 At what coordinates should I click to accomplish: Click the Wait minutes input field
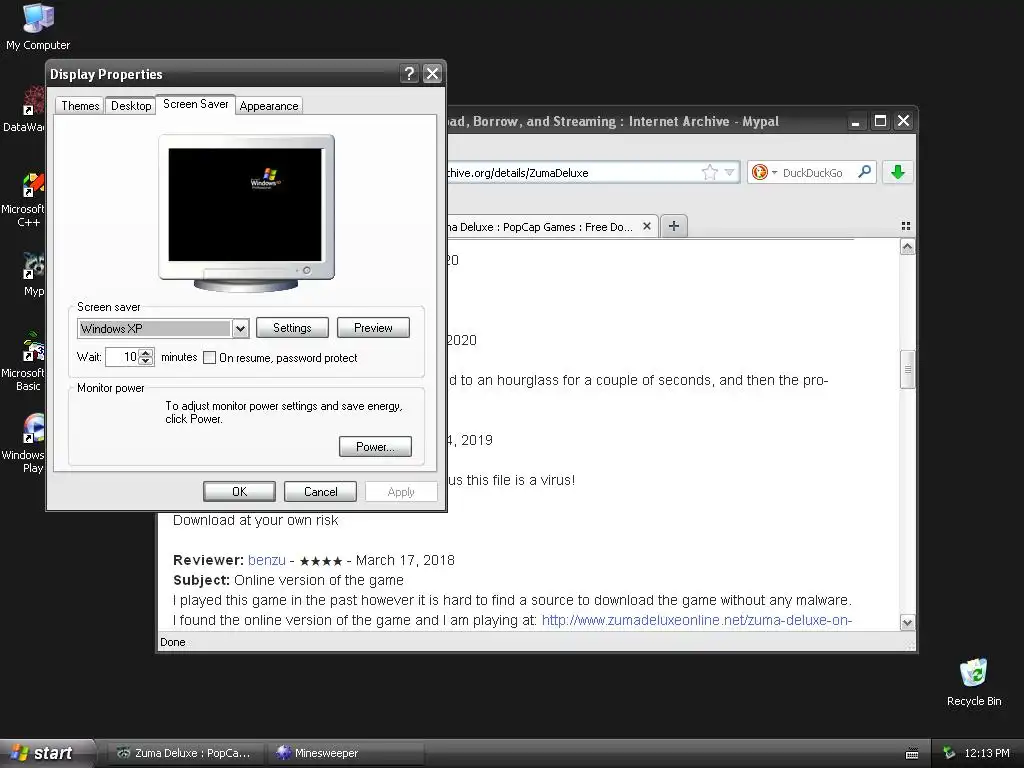[123, 357]
